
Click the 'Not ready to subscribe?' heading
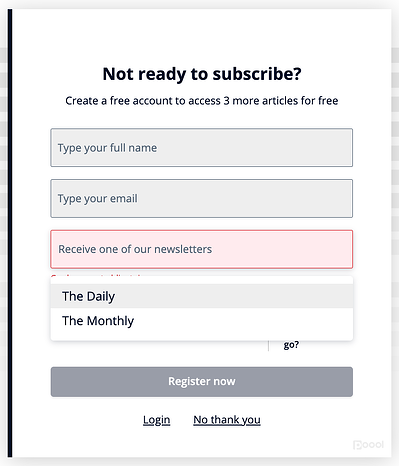coord(202,74)
